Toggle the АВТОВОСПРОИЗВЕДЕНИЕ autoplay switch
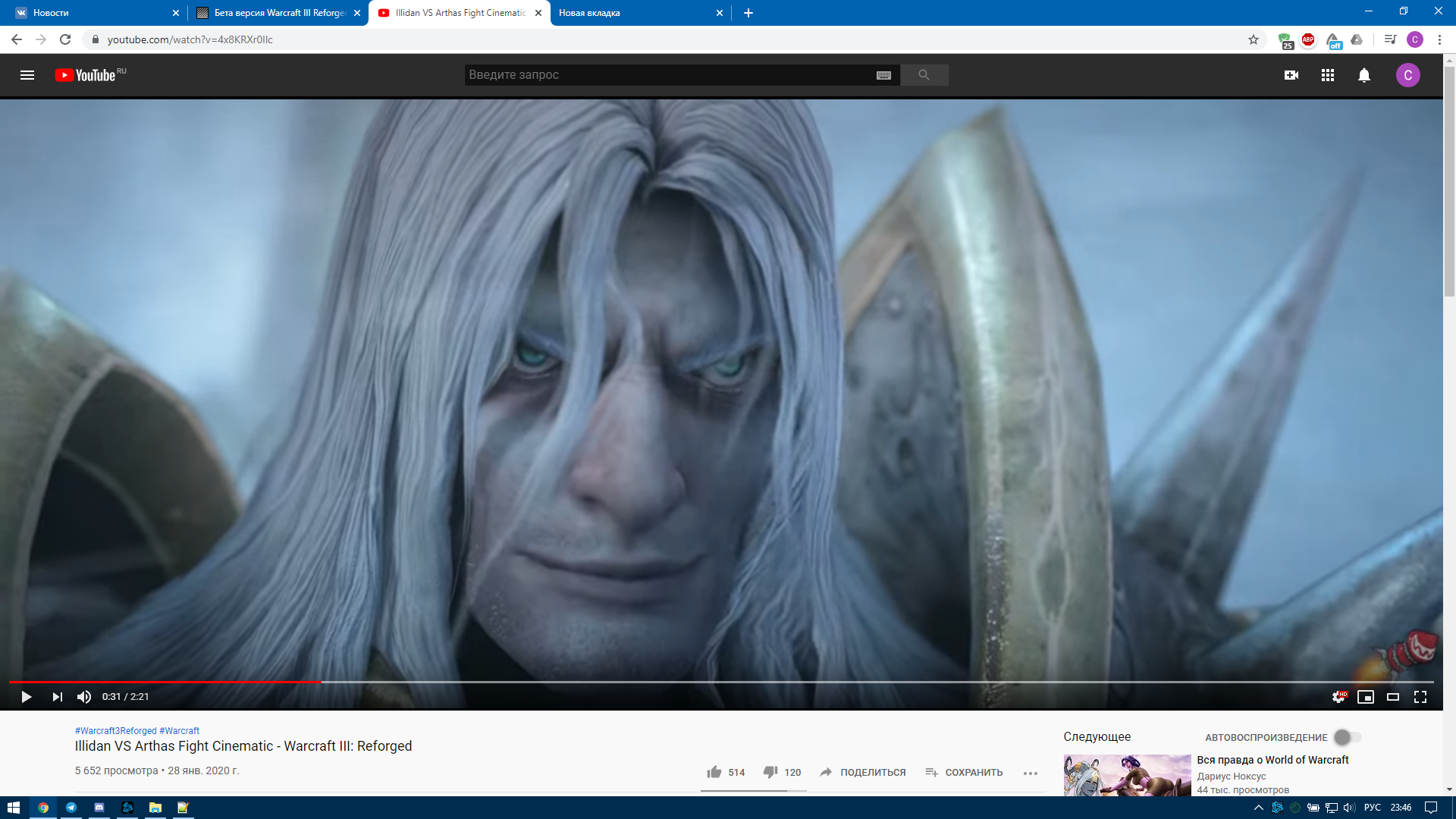Screen dimensions: 1456x819 coord(1348,737)
